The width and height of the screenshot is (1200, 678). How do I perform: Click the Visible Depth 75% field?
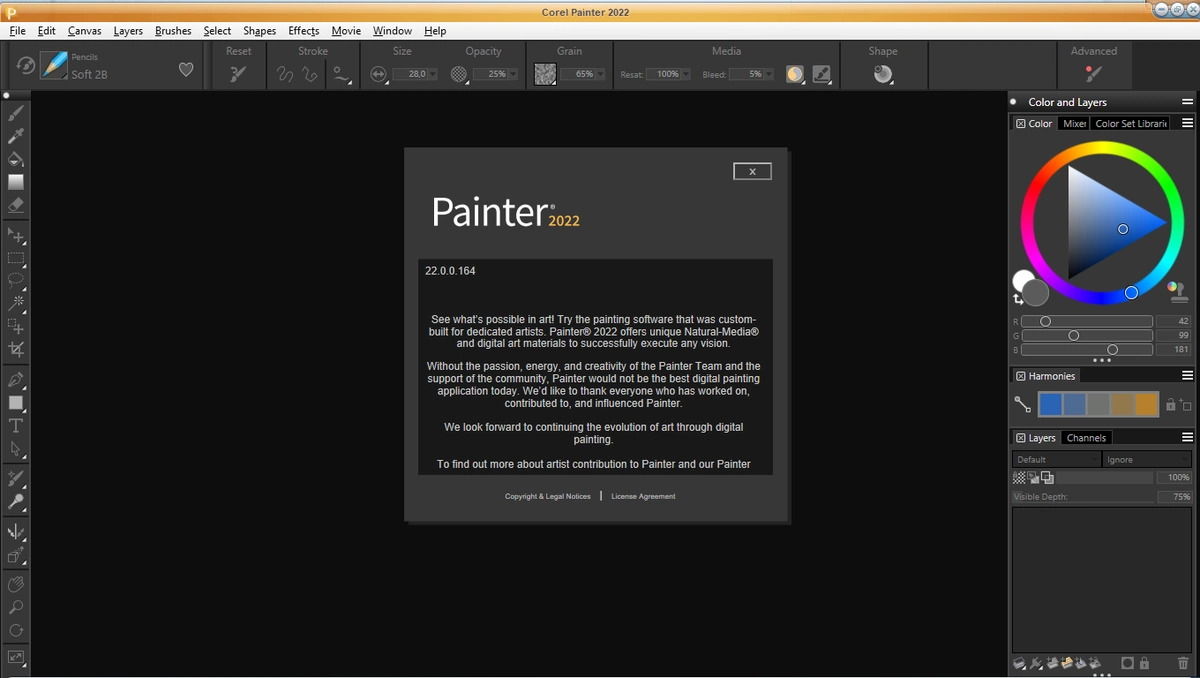[x=1174, y=497]
